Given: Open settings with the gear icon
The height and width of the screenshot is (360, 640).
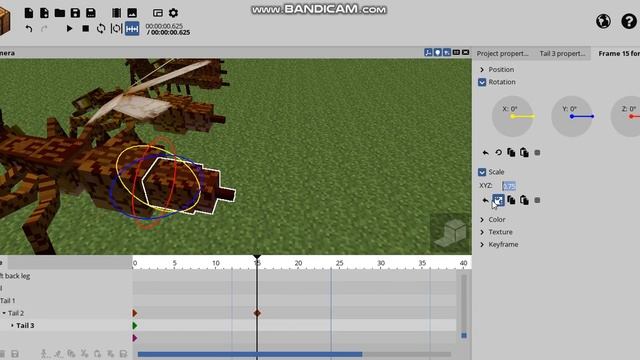Looking at the screenshot, I should 173,13.
